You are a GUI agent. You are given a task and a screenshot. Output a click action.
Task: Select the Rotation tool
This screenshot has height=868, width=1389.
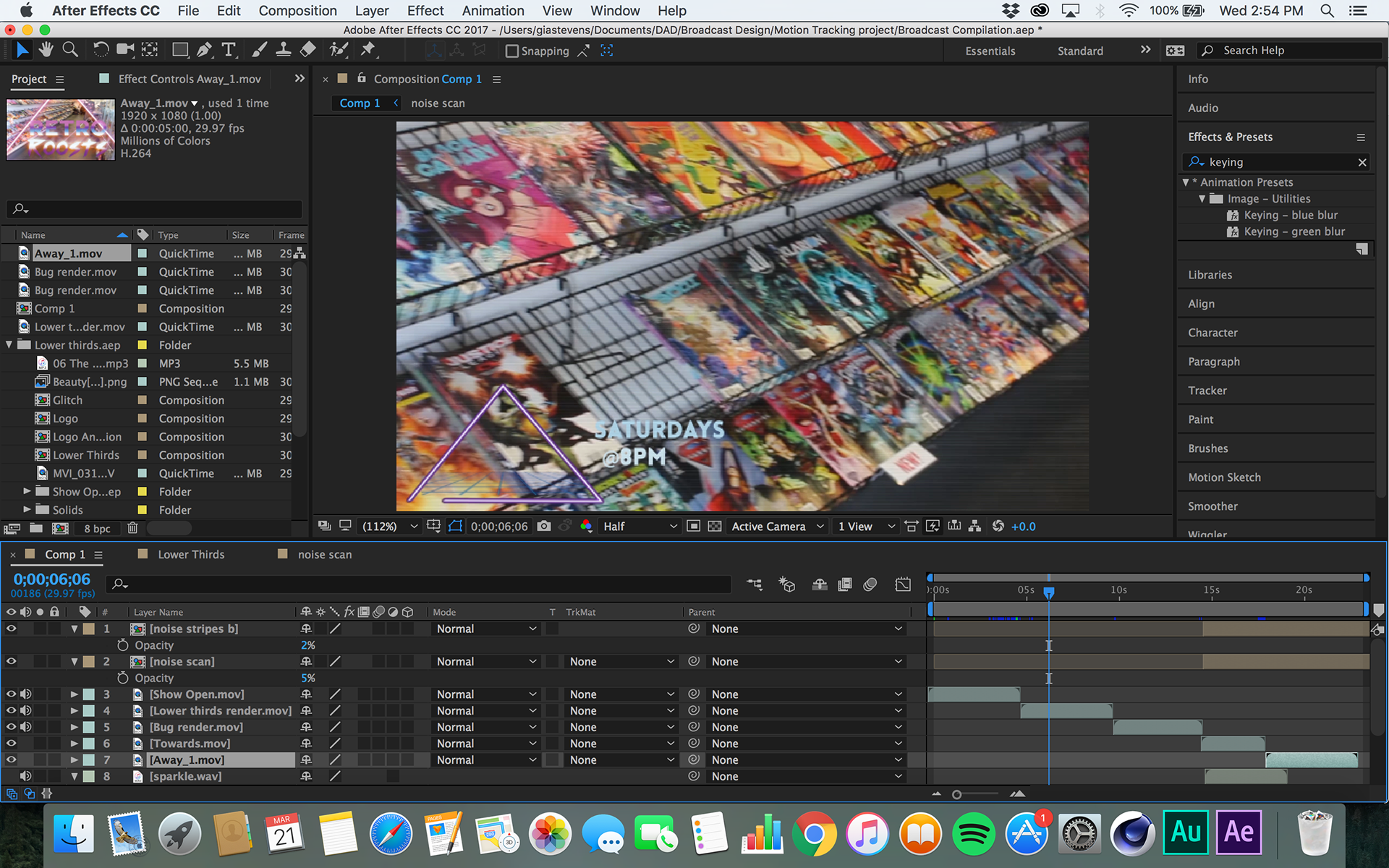tap(101, 50)
